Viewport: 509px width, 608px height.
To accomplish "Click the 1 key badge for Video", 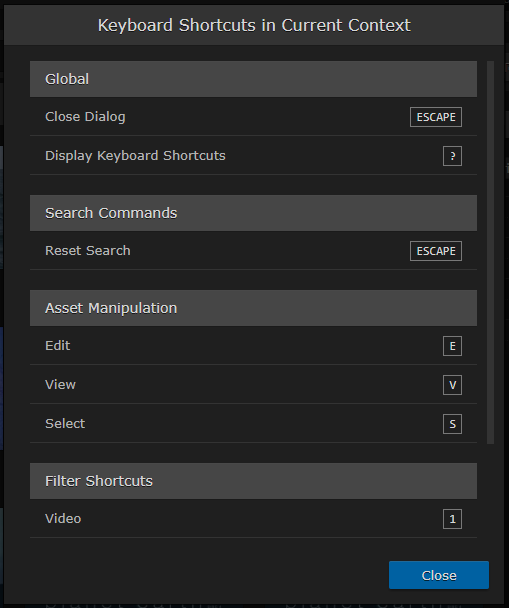I will [452, 519].
